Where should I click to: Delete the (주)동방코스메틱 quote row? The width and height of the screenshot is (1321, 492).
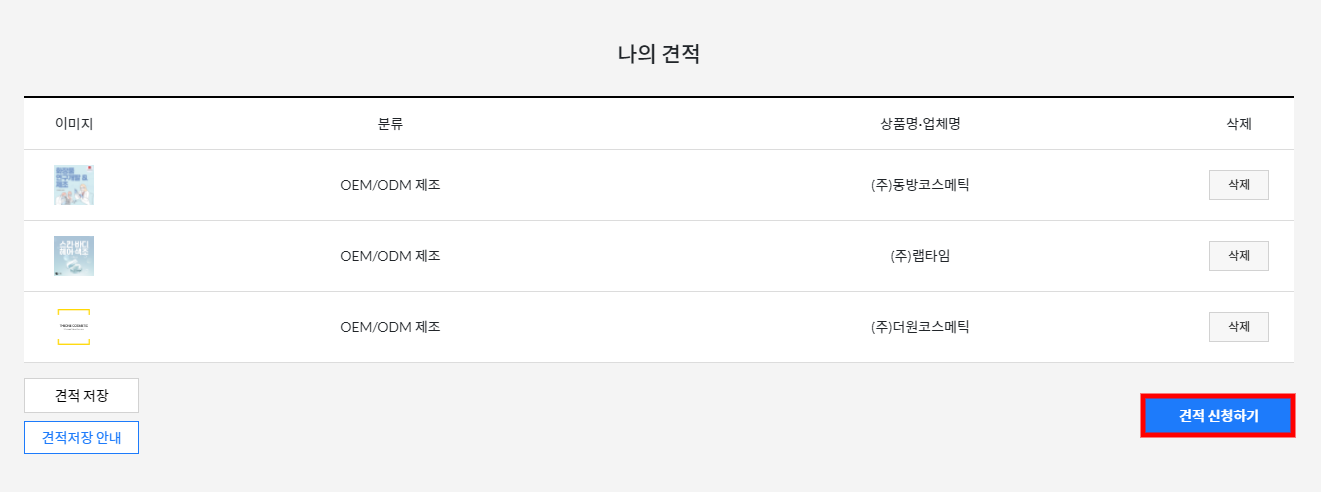tap(1239, 185)
